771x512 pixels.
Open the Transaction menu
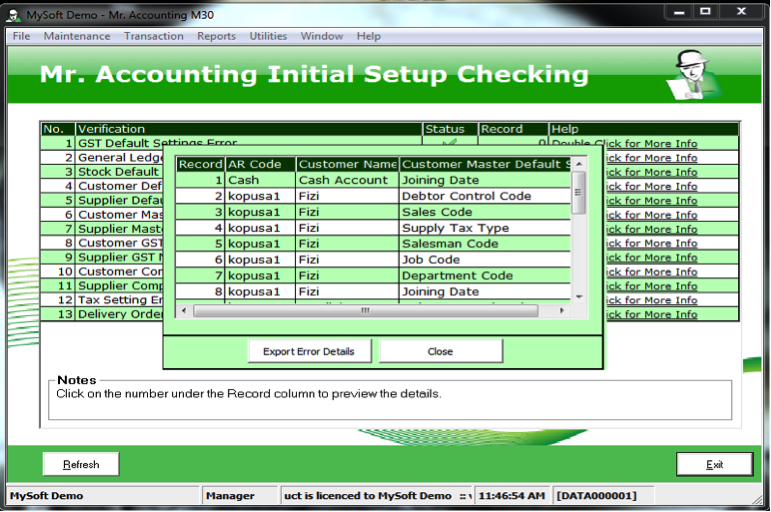153,36
